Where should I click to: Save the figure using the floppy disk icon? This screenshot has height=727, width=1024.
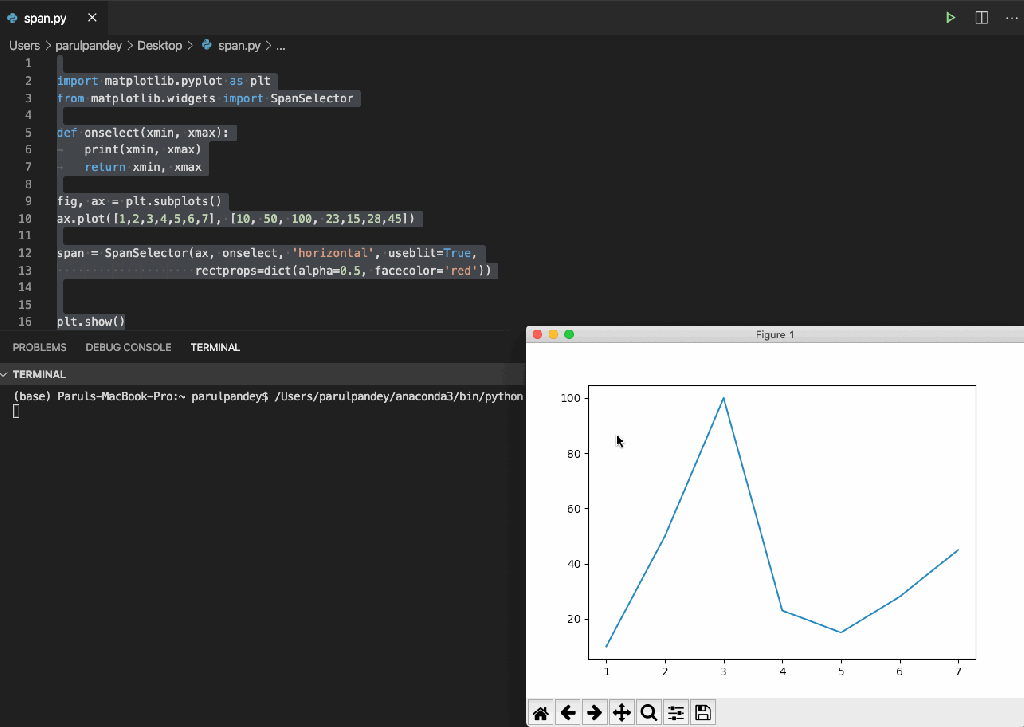coord(702,712)
